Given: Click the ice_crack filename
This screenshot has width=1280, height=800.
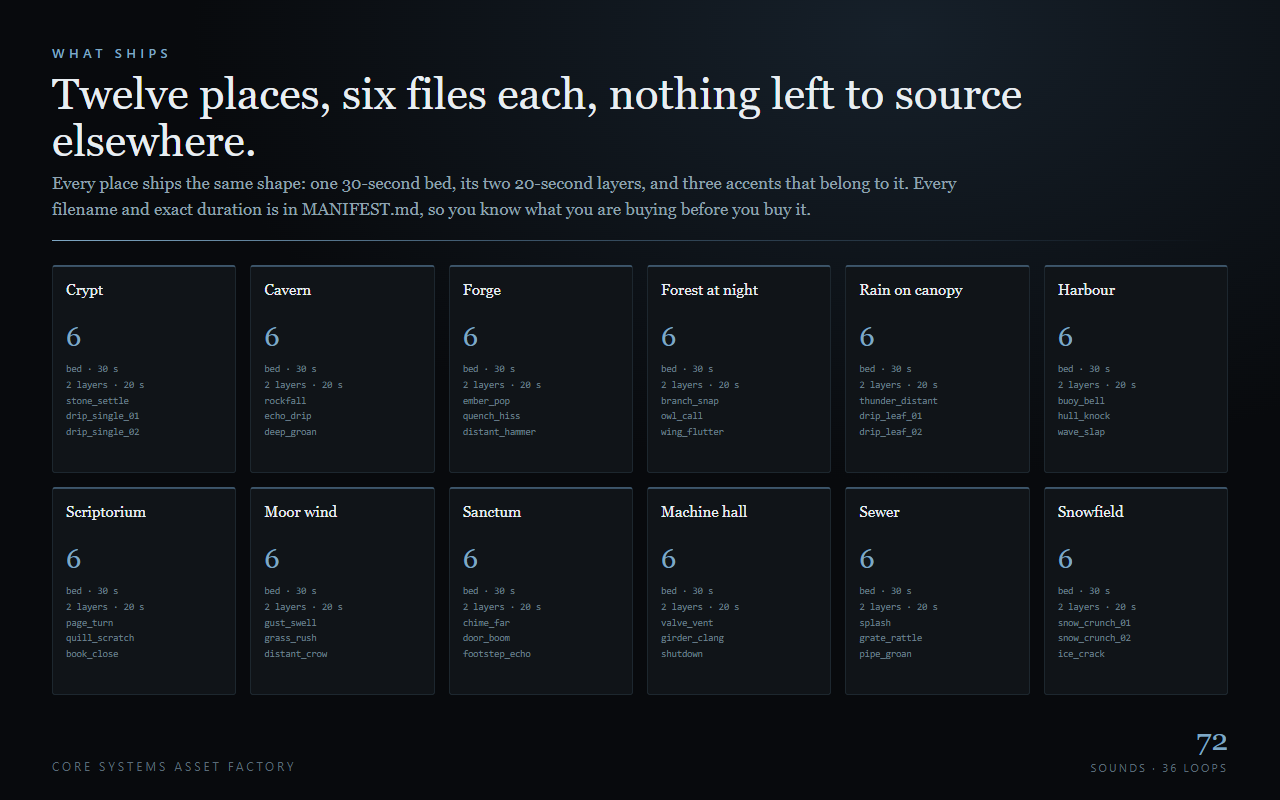Looking at the screenshot, I should (1081, 654).
